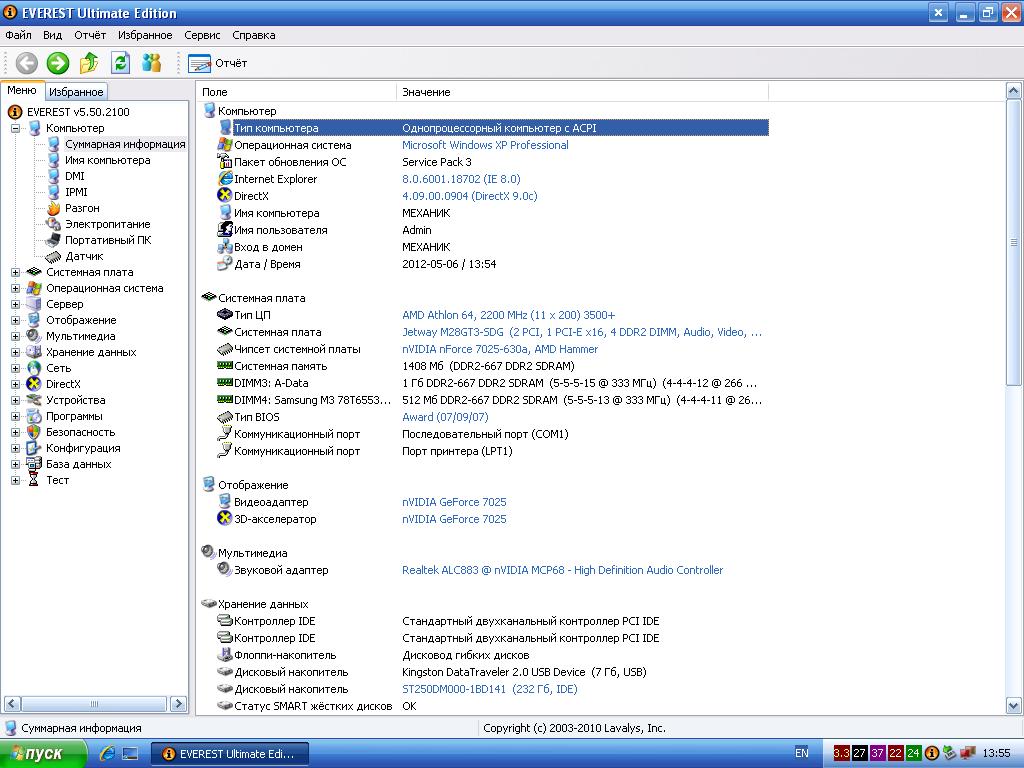Click the EVEREST Ultimate Edition taskbar button

pos(229,754)
